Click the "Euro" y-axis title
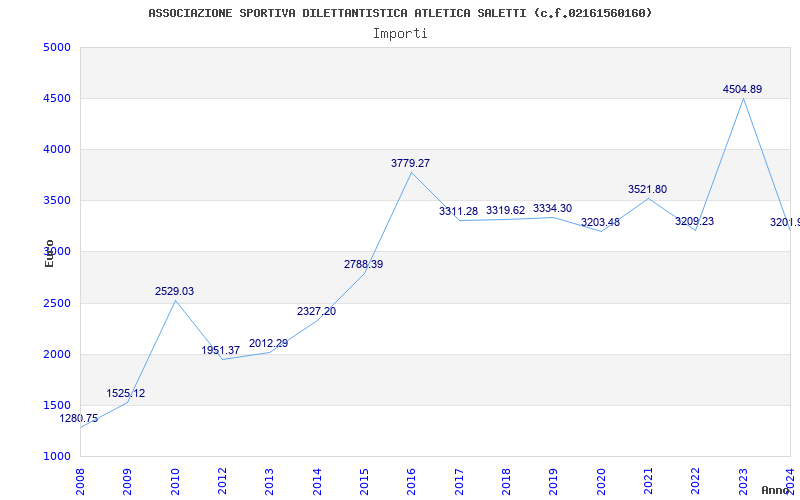Viewport: 800px width, 500px height. (49, 253)
